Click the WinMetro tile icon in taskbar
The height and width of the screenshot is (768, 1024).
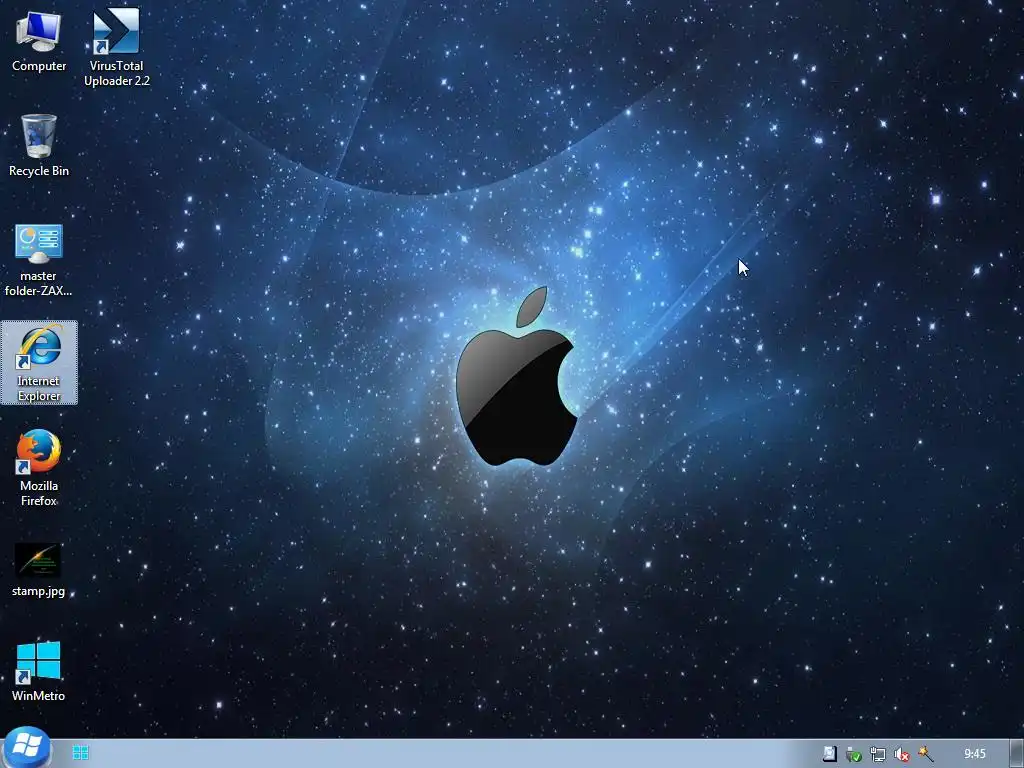click(80, 753)
